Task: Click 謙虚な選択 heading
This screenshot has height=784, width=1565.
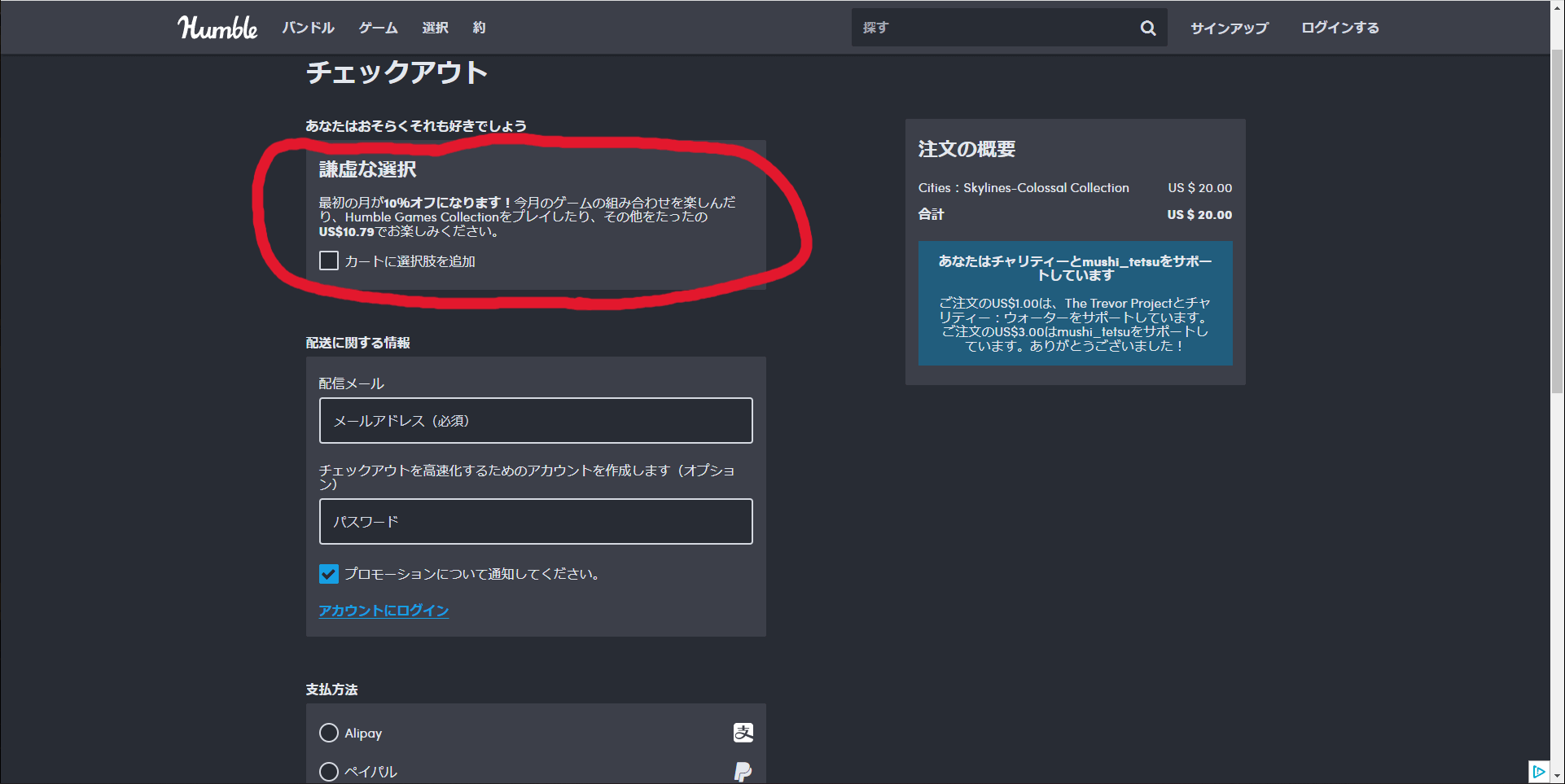Action: [x=368, y=169]
